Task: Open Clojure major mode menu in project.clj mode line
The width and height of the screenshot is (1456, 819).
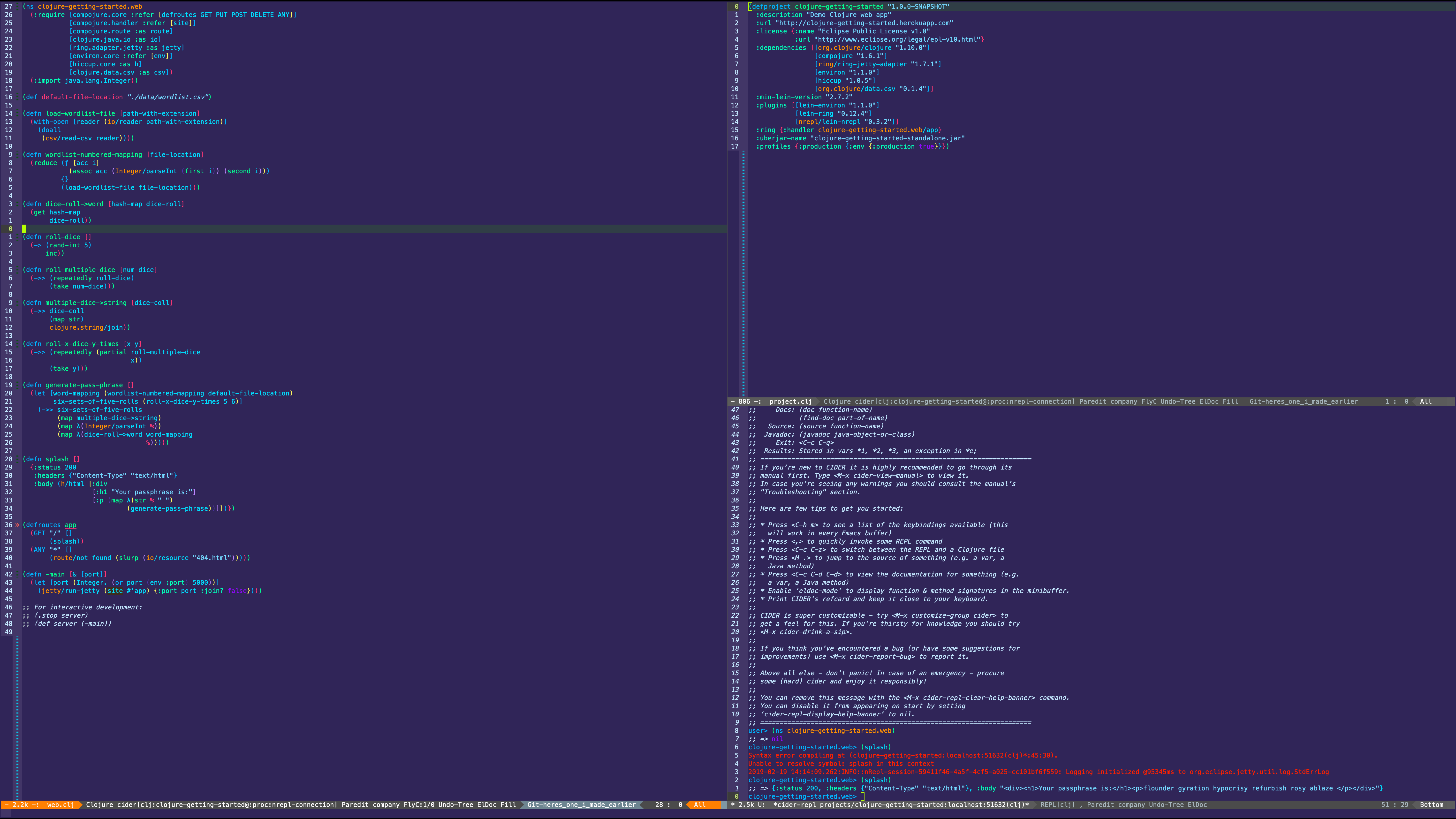Action: pyautogui.click(x=838, y=402)
